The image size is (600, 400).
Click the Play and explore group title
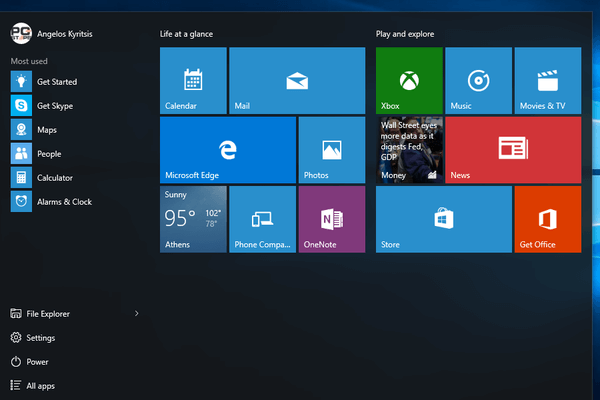point(405,34)
